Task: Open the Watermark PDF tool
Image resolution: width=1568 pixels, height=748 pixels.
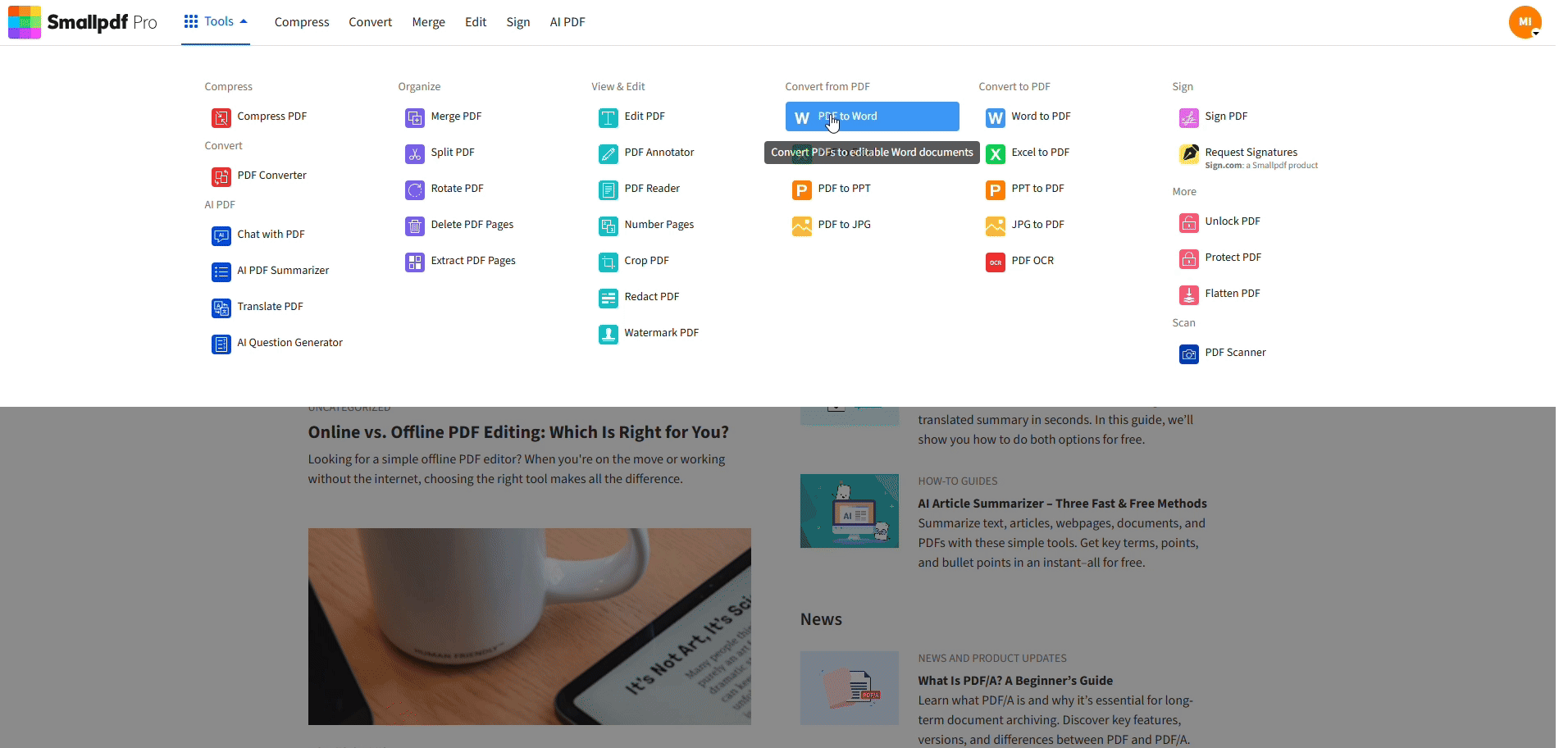Action: point(662,333)
